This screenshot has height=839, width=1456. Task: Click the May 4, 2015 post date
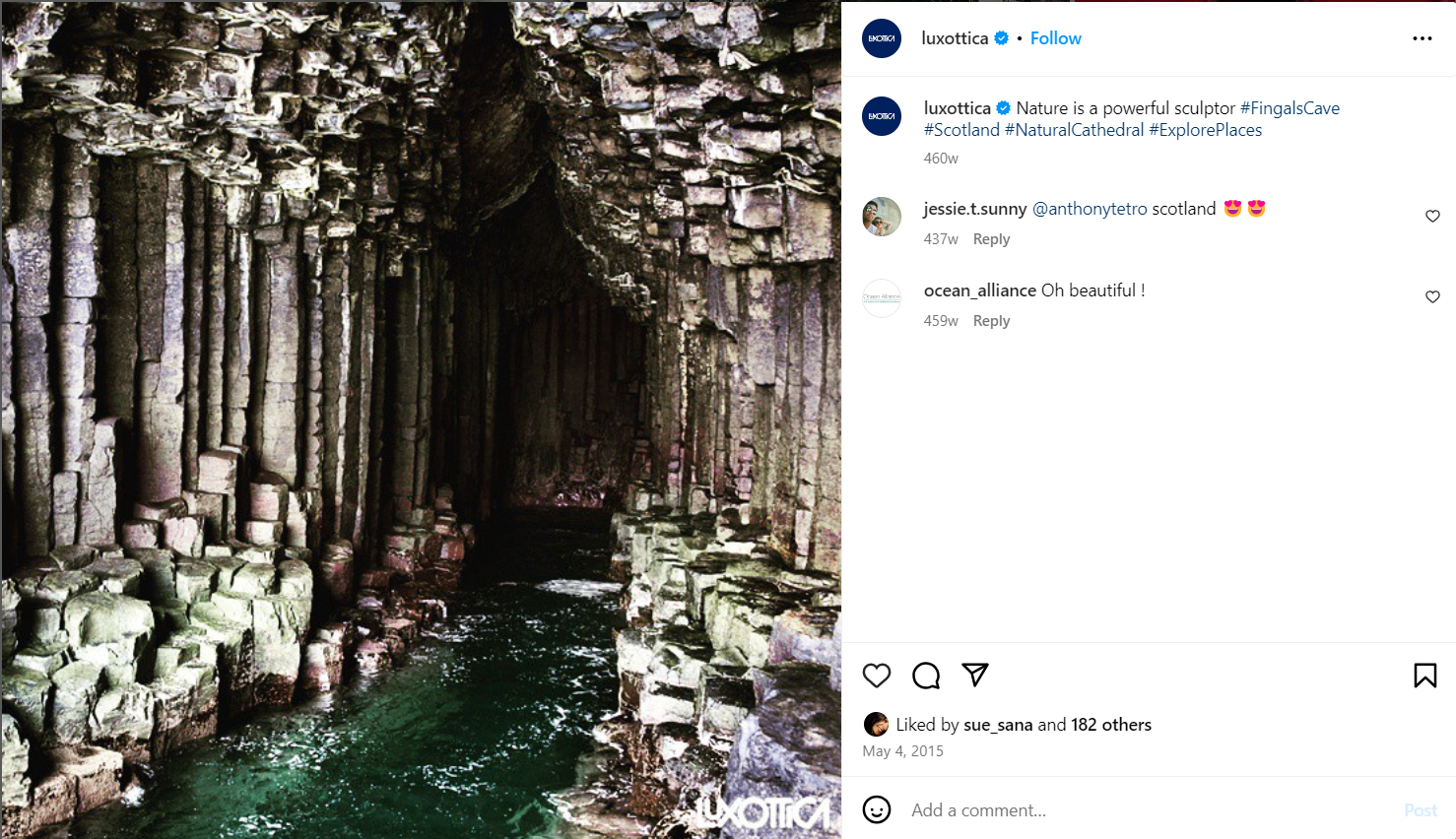[902, 751]
